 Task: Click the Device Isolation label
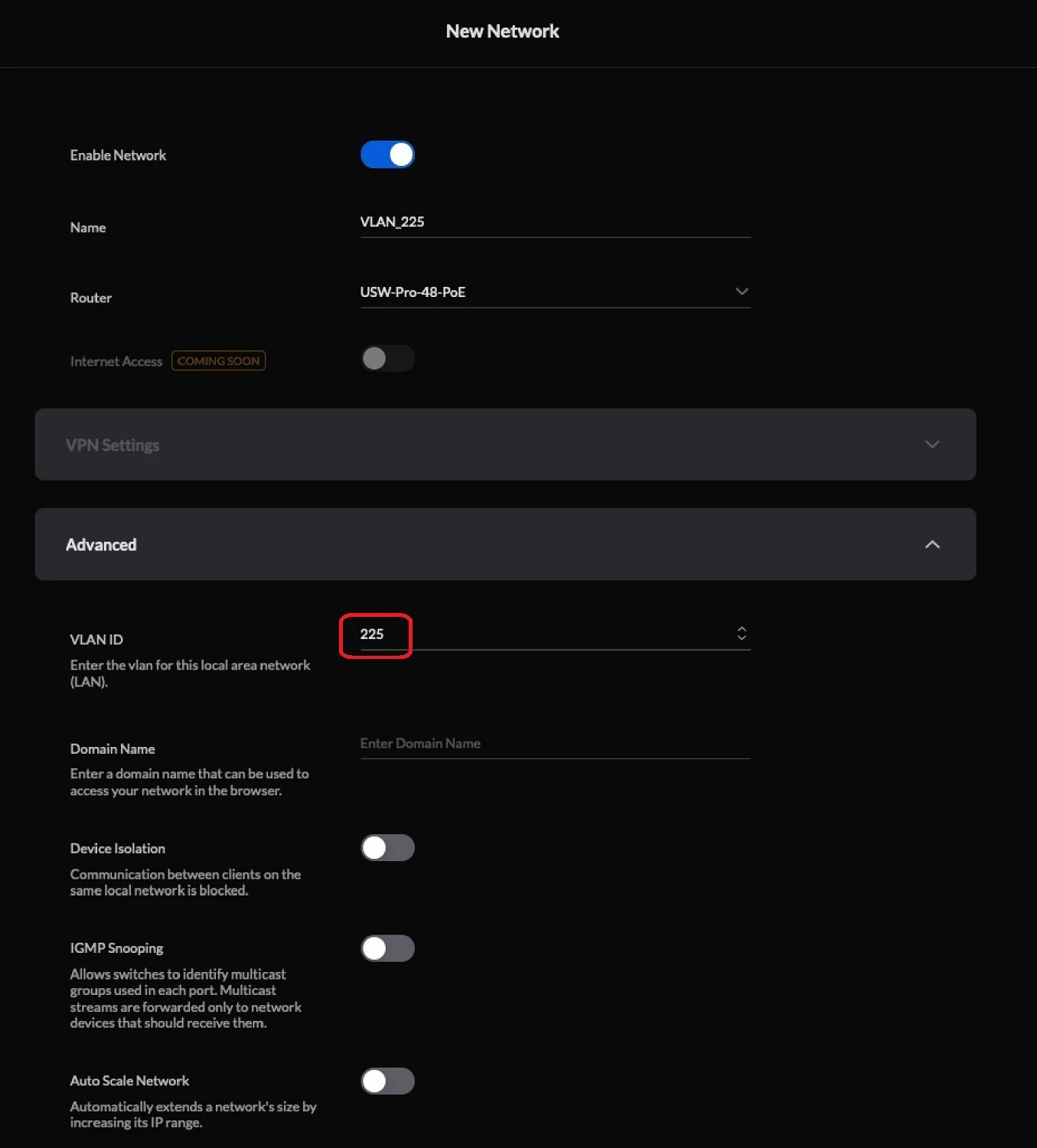118,849
